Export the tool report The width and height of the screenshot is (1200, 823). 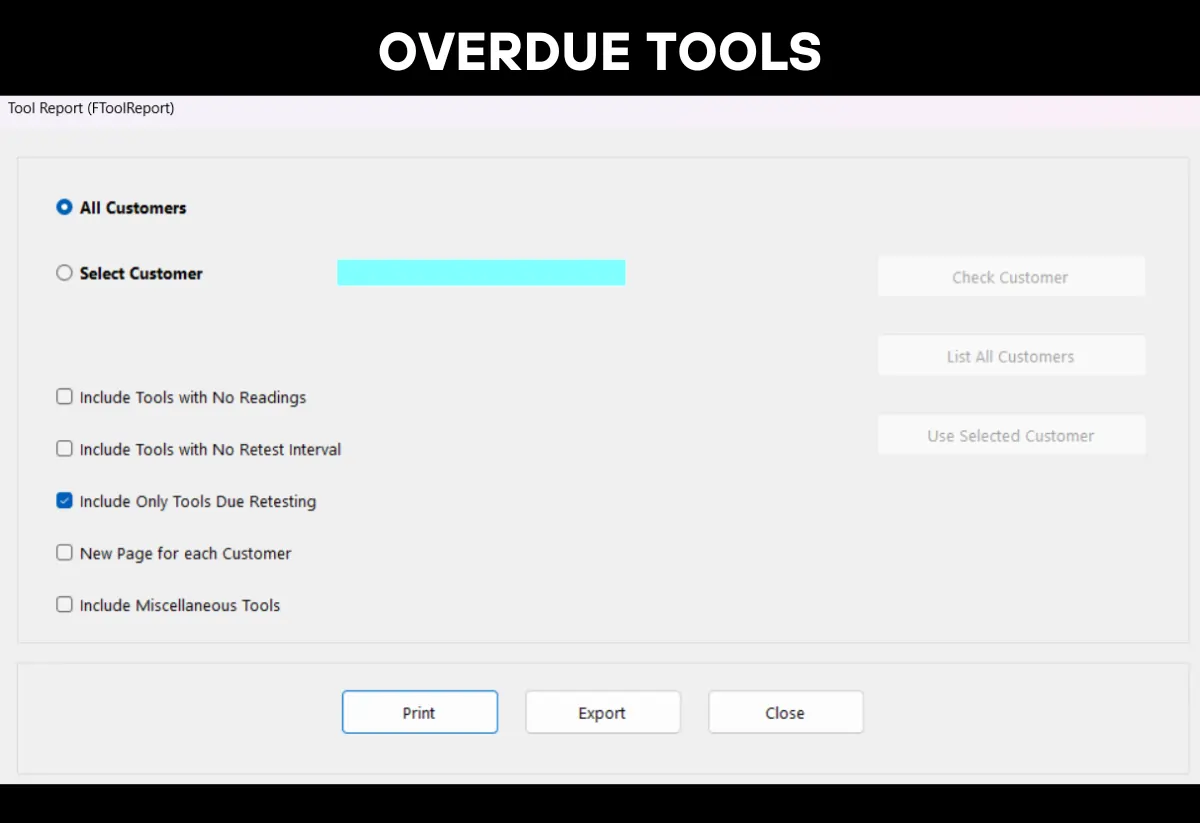pyautogui.click(x=602, y=712)
